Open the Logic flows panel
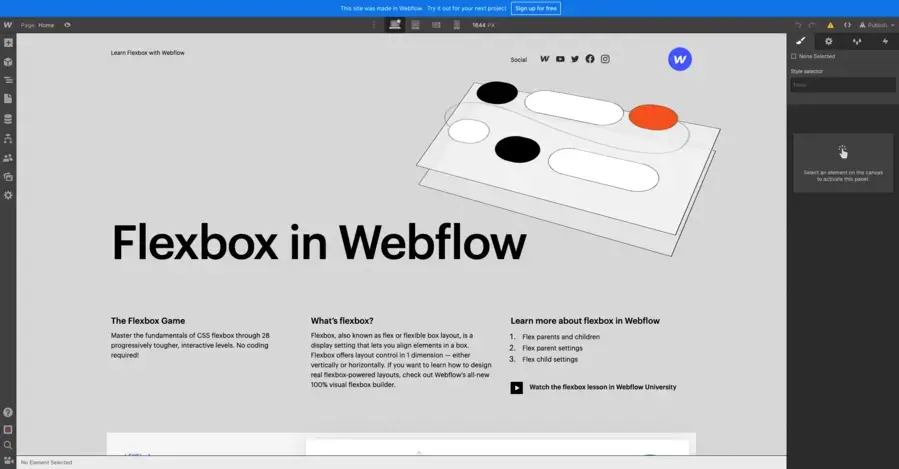The width and height of the screenshot is (899, 469). [x=8, y=139]
